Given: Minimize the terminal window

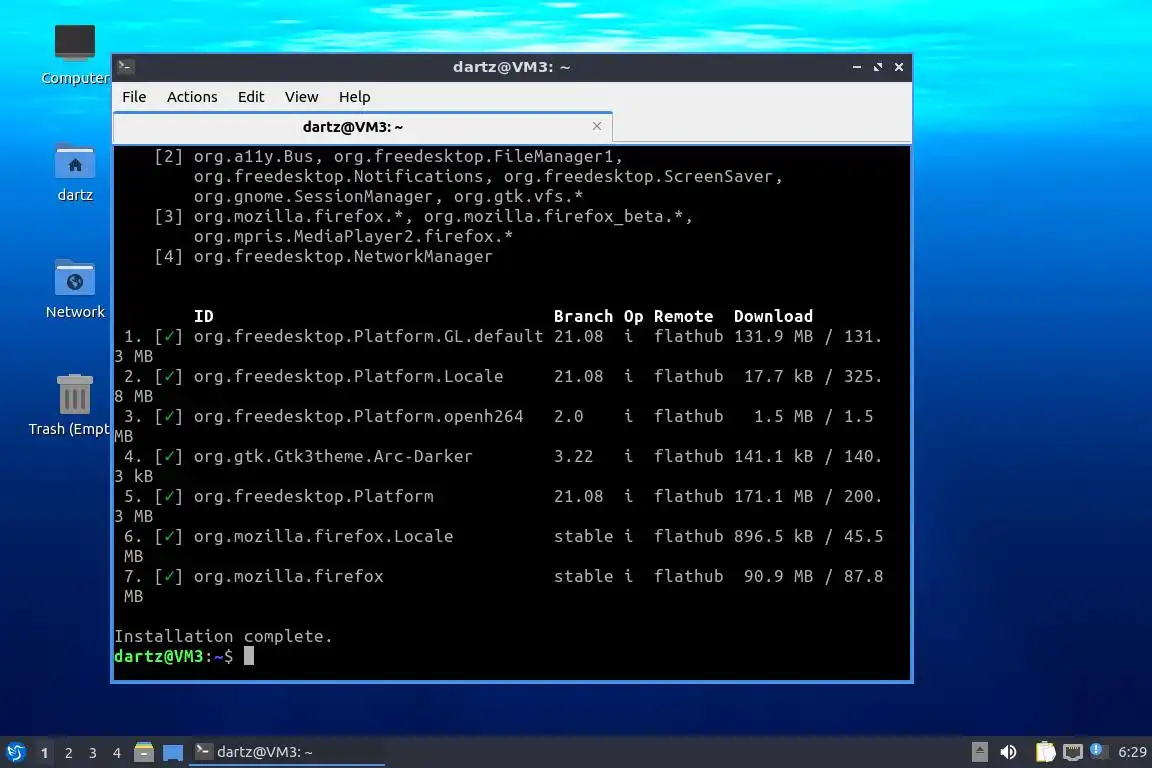Looking at the screenshot, I should point(857,67).
